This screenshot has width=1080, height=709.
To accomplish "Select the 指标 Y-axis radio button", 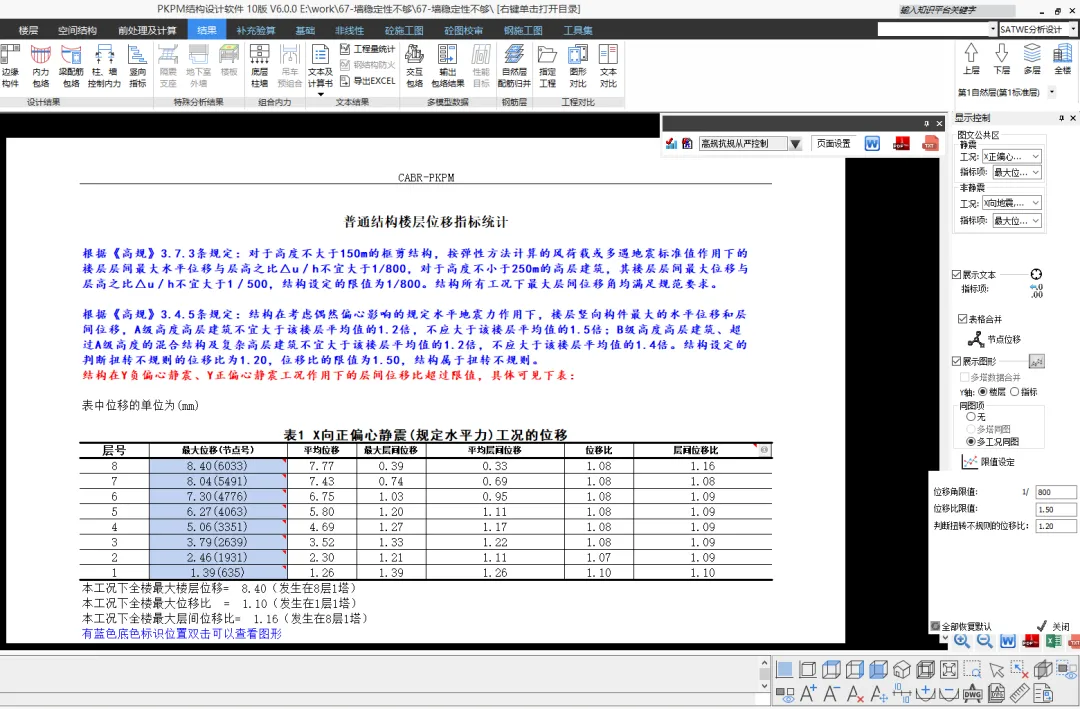I will pyautogui.click(x=1014, y=391).
